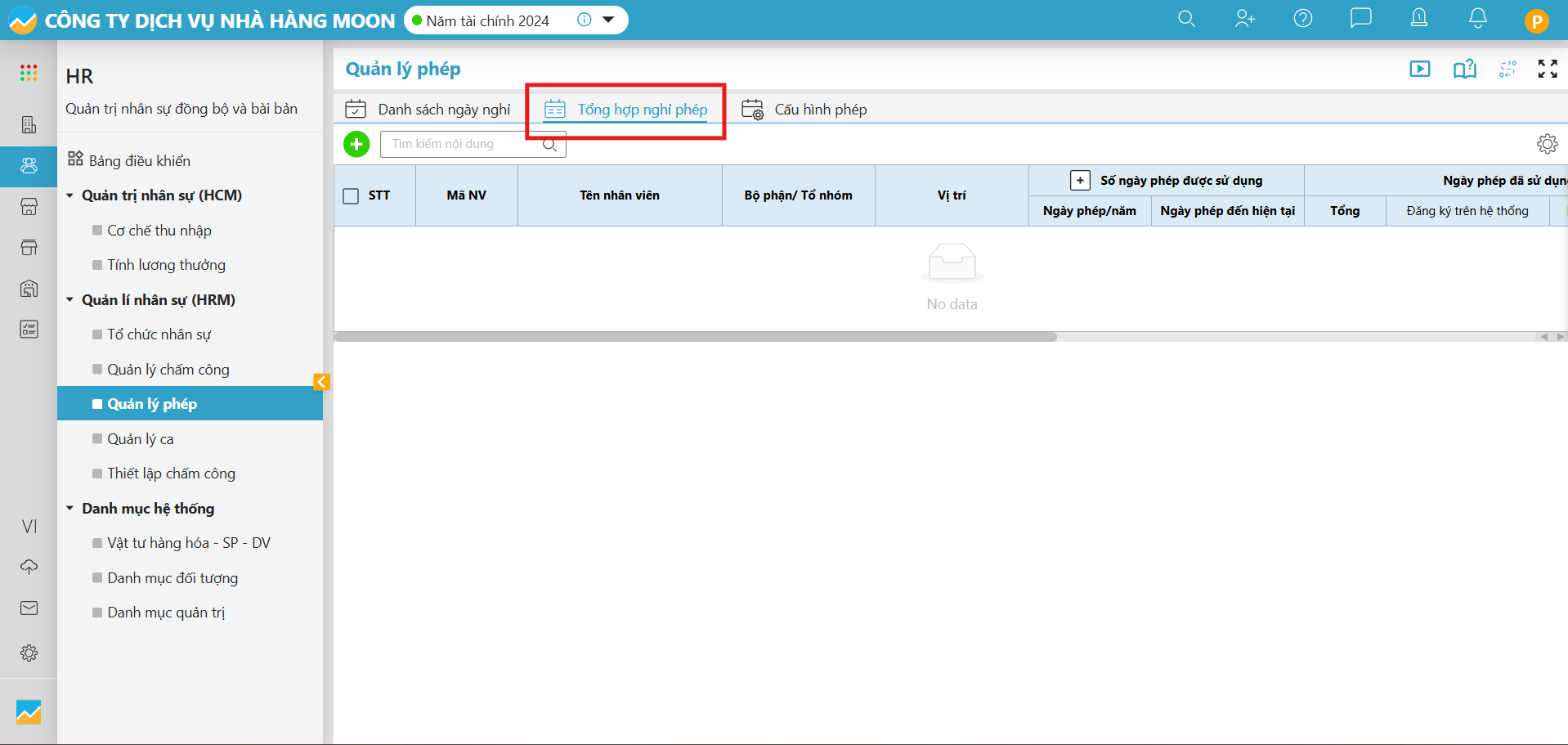Click the notification bell icon
This screenshot has height=745, width=1568.
click(1477, 19)
